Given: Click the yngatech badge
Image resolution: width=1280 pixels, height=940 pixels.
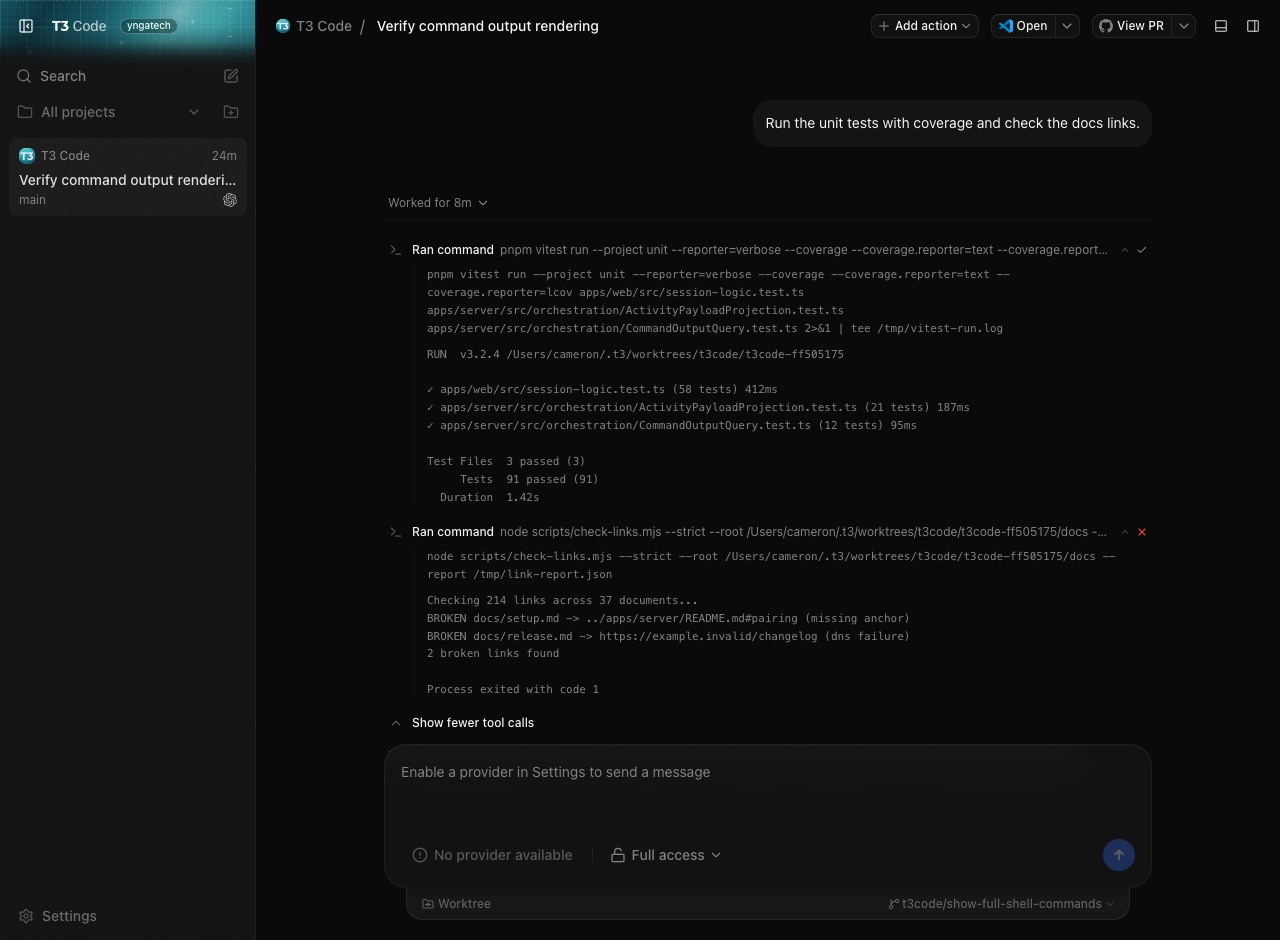Looking at the screenshot, I should pos(149,26).
